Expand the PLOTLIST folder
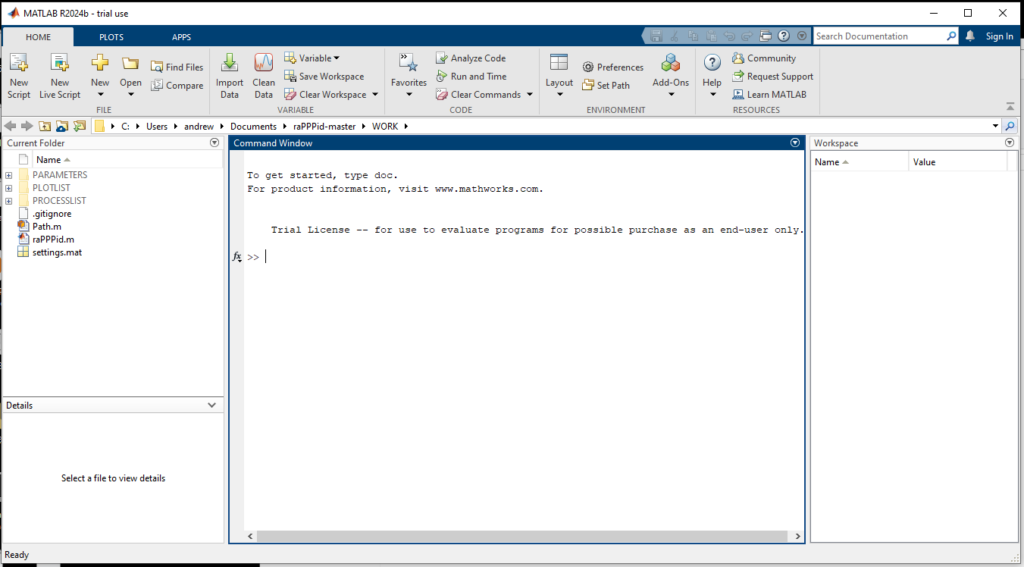 (9, 188)
